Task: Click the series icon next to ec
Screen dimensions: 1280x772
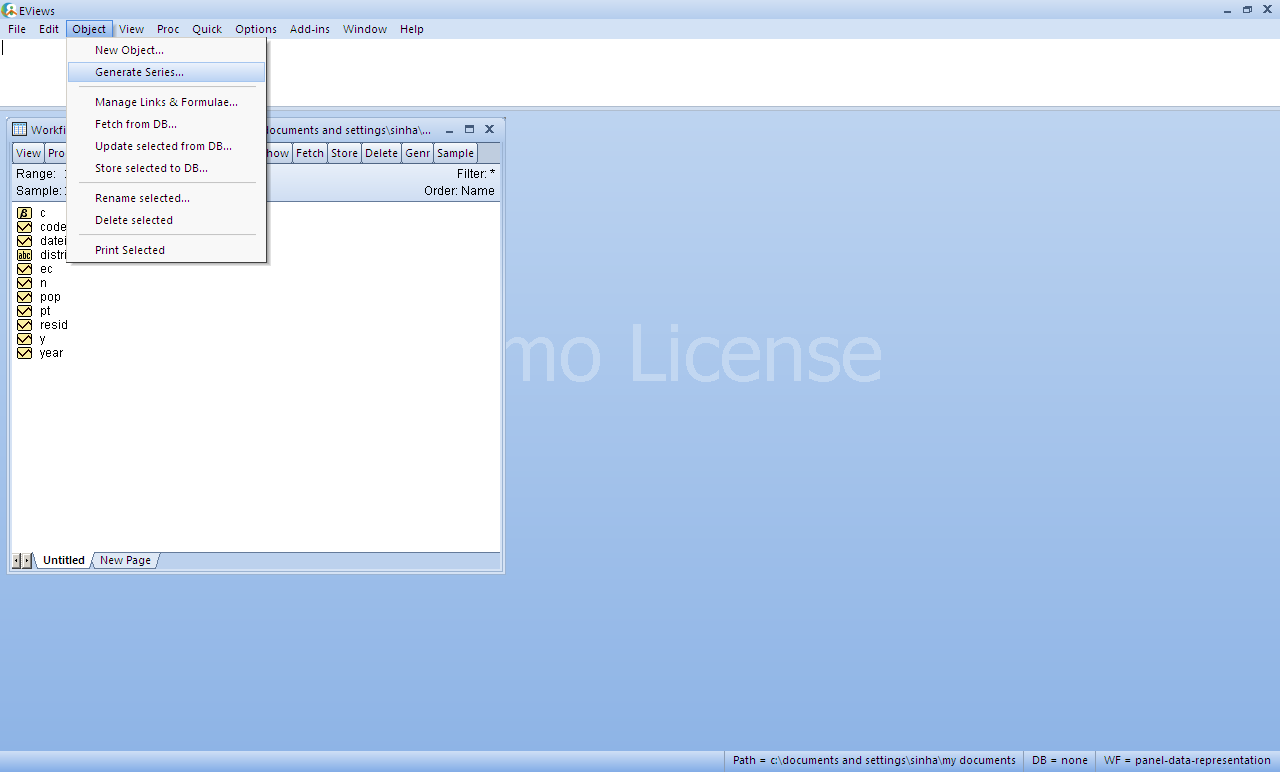Action: pos(25,269)
